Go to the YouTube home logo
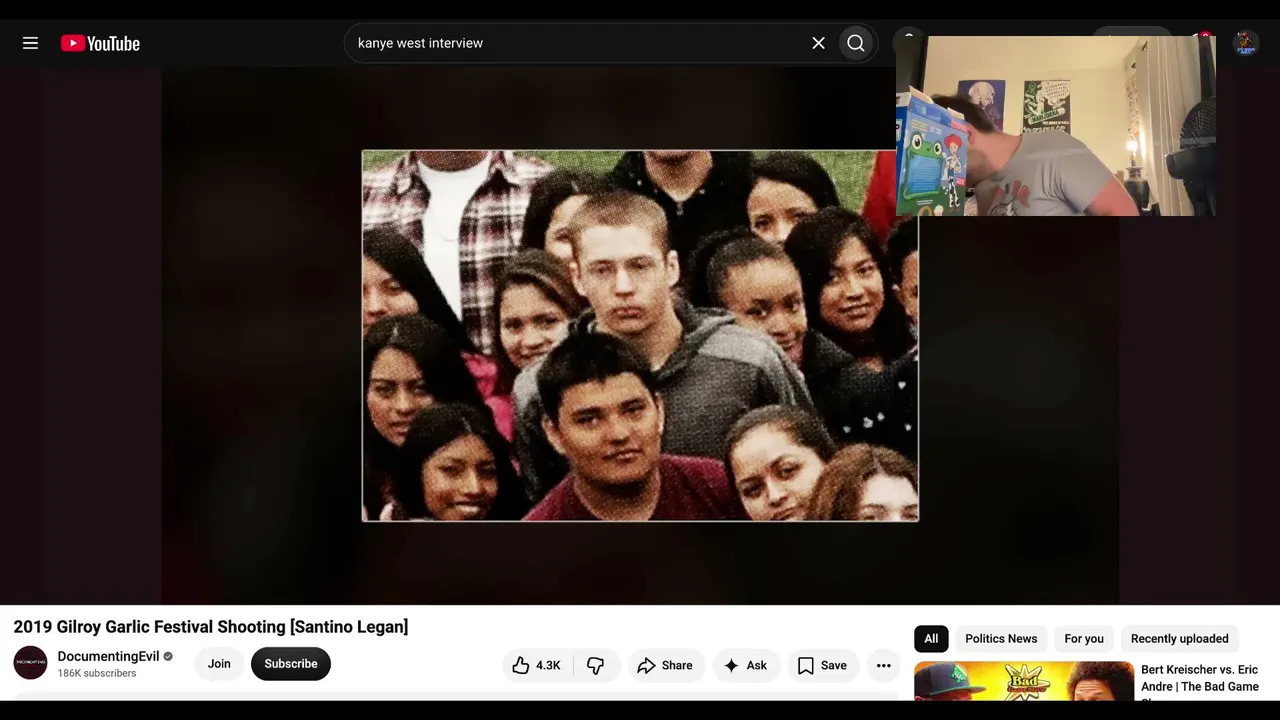Image resolution: width=1280 pixels, height=720 pixels. pos(100,43)
